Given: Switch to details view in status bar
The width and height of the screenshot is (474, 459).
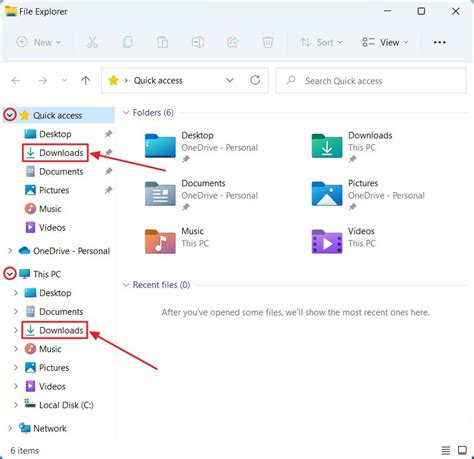Looking at the screenshot, I should pos(446,450).
